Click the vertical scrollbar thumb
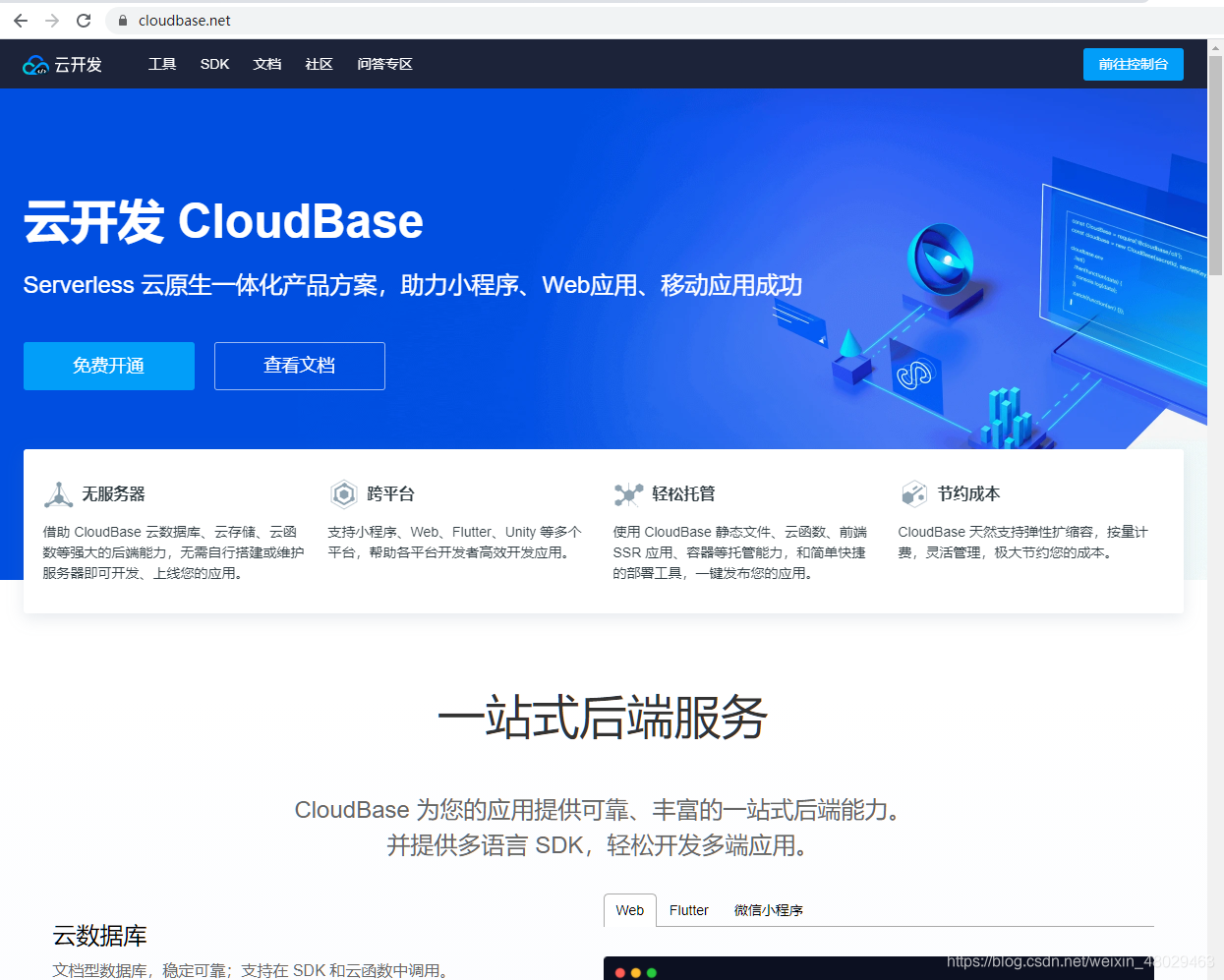The image size is (1224, 980). 1216,165
